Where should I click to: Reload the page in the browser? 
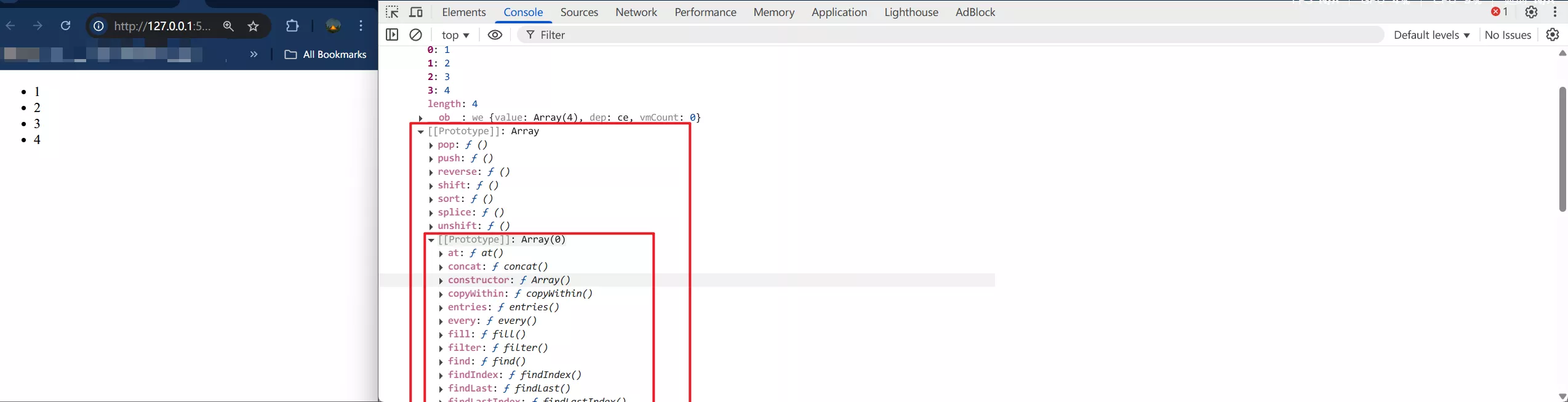click(65, 26)
